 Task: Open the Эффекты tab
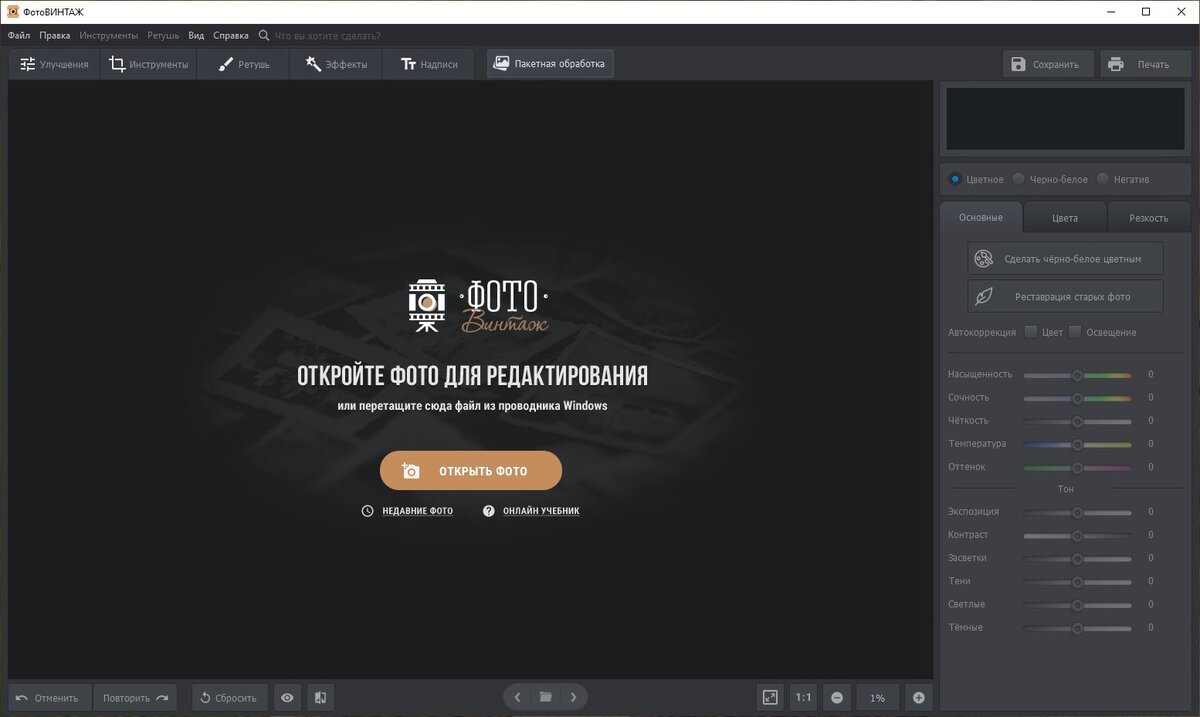point(336,64)
